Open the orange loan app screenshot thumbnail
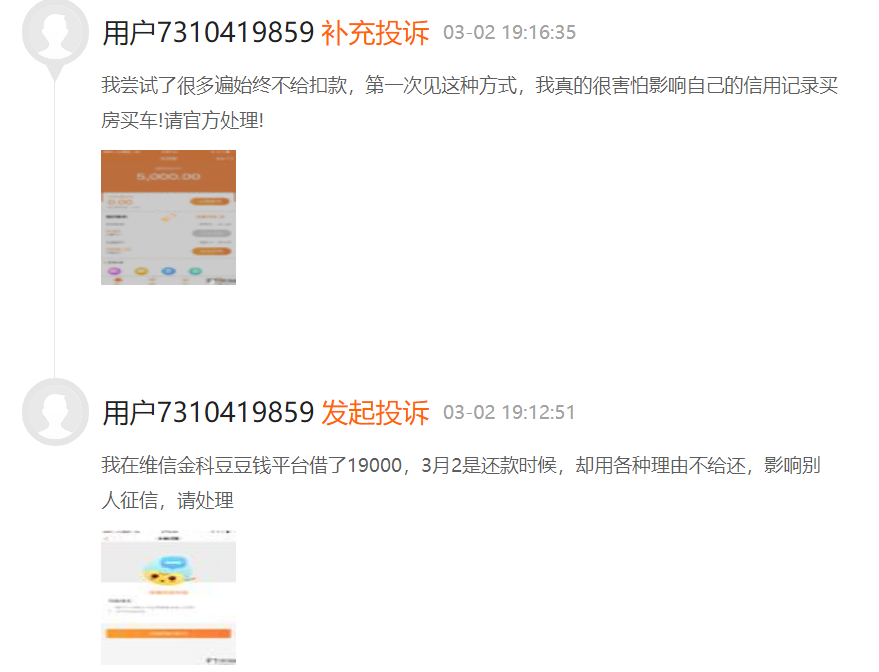This screenshot has width=879, height=672. click(x=168, y=217)
